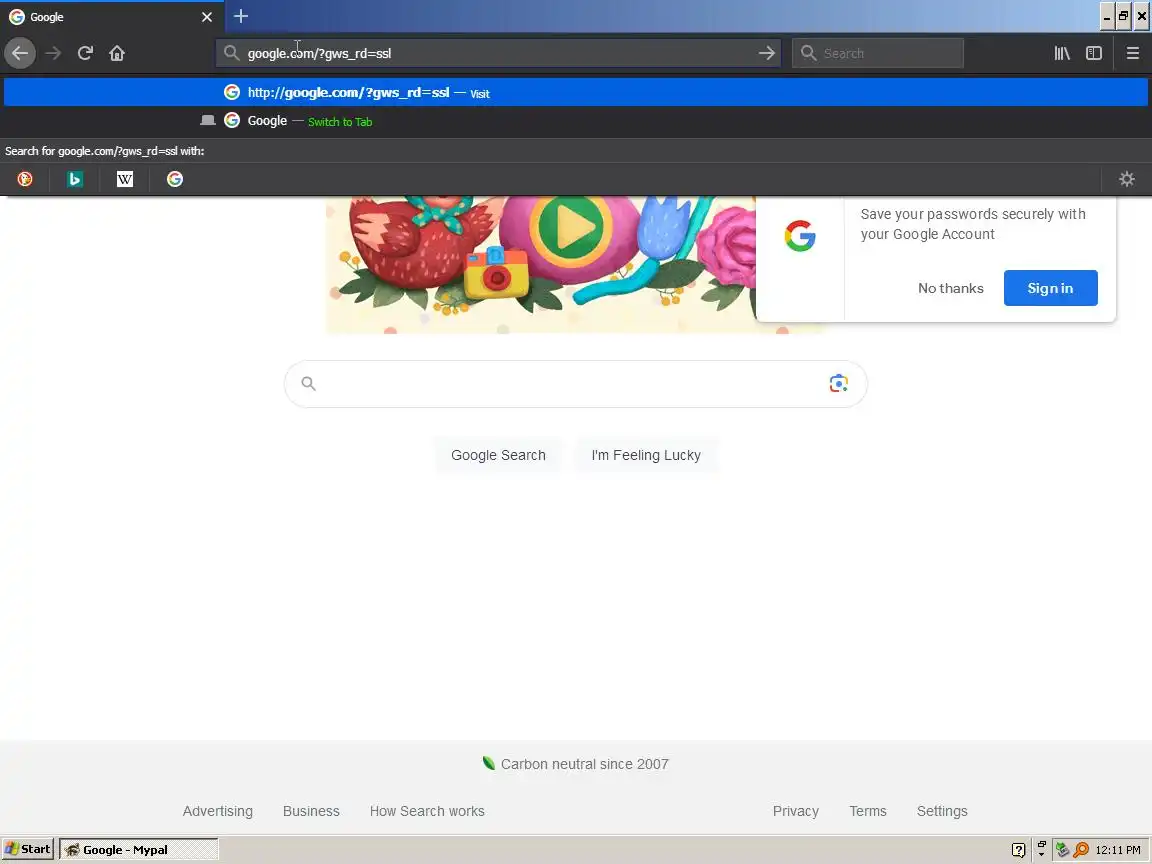Open search settings gear icon
Viewport: 1152px width, 864px height.
(x=1126, y=179)
